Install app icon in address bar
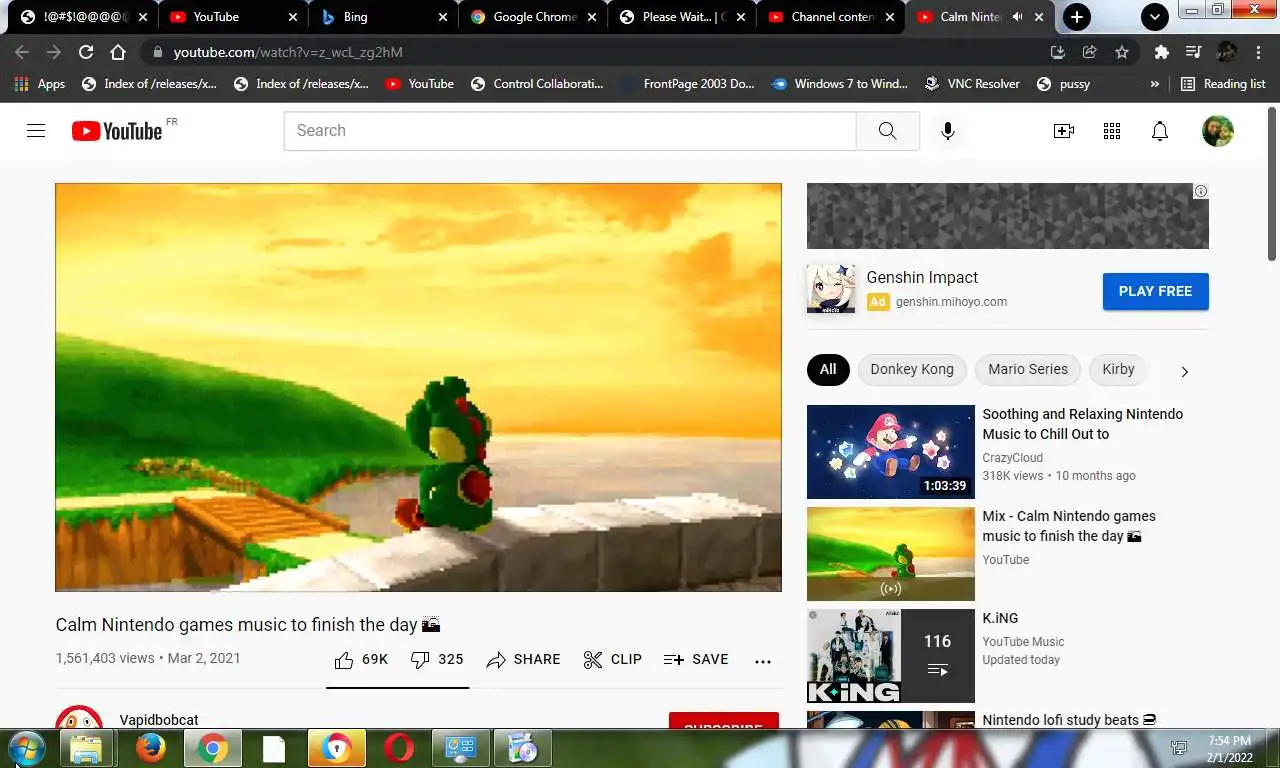This screenshot has width=1280, height=768. (x=1057, y=52)
